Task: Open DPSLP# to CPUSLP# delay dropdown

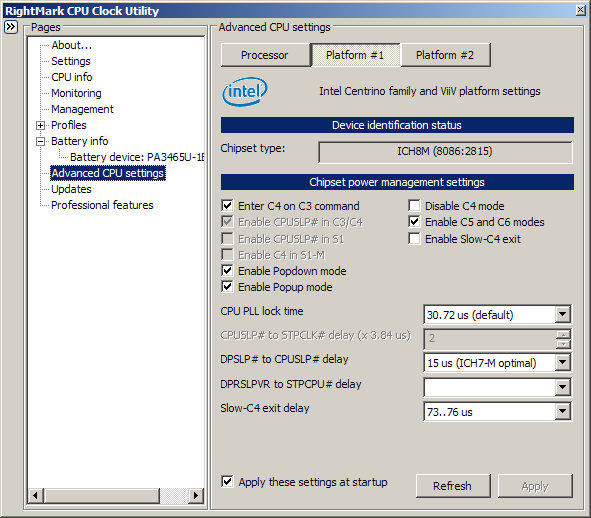Action: tap(562, 363)
